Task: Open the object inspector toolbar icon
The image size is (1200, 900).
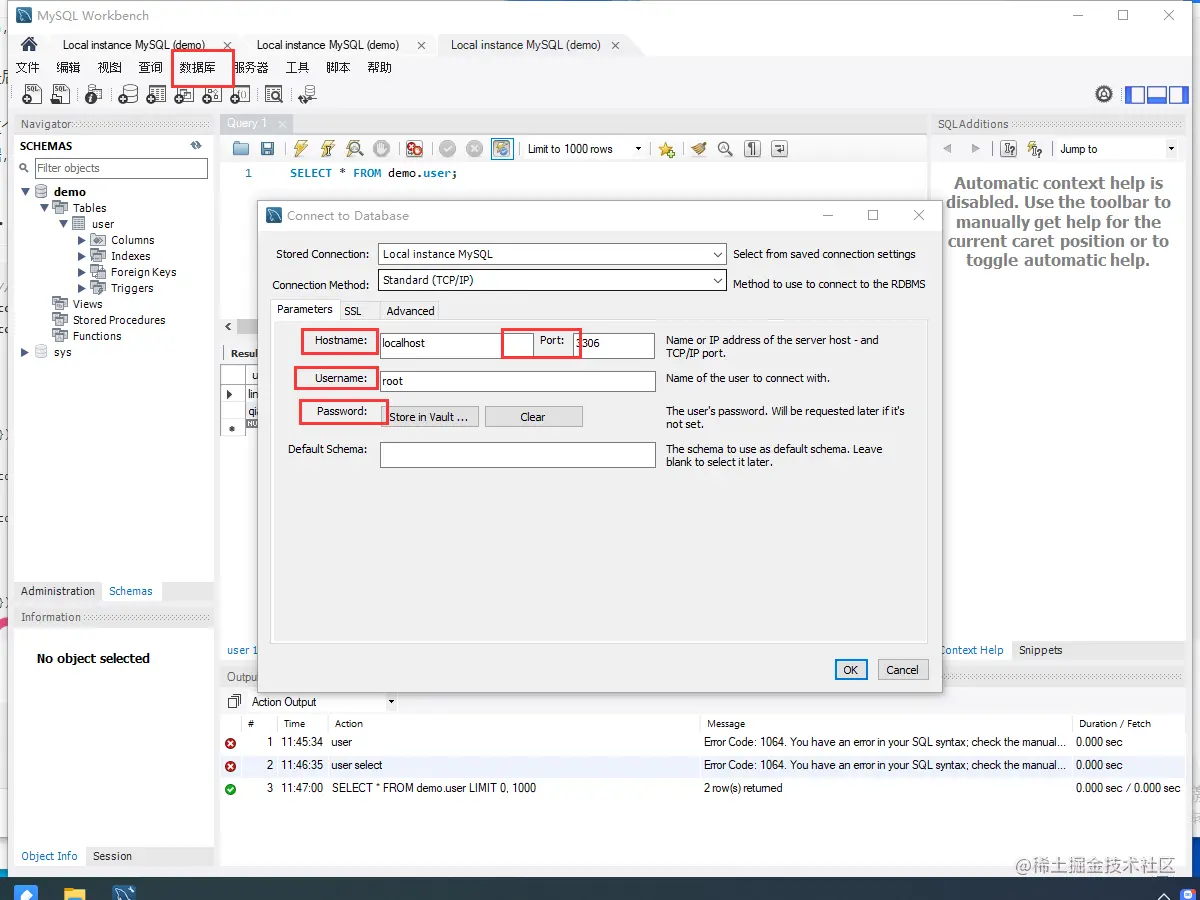Action: (x=93, y=94)
